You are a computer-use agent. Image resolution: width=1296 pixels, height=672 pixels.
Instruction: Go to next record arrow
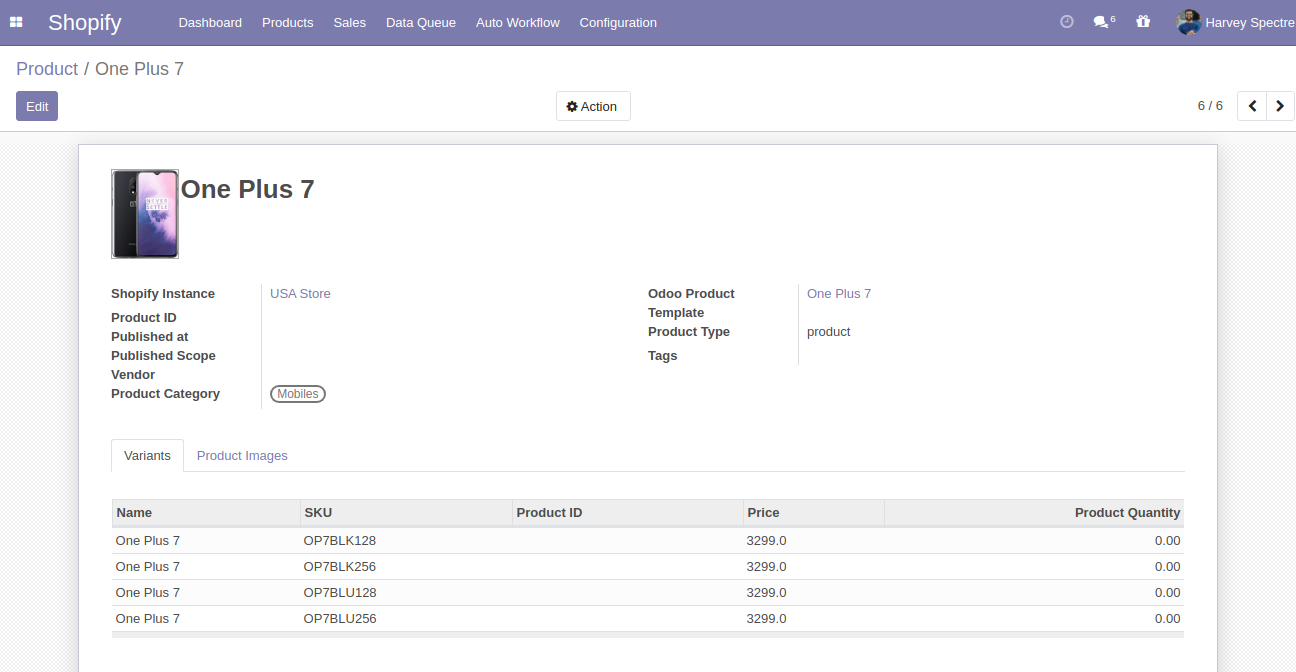coord(1280,106)
